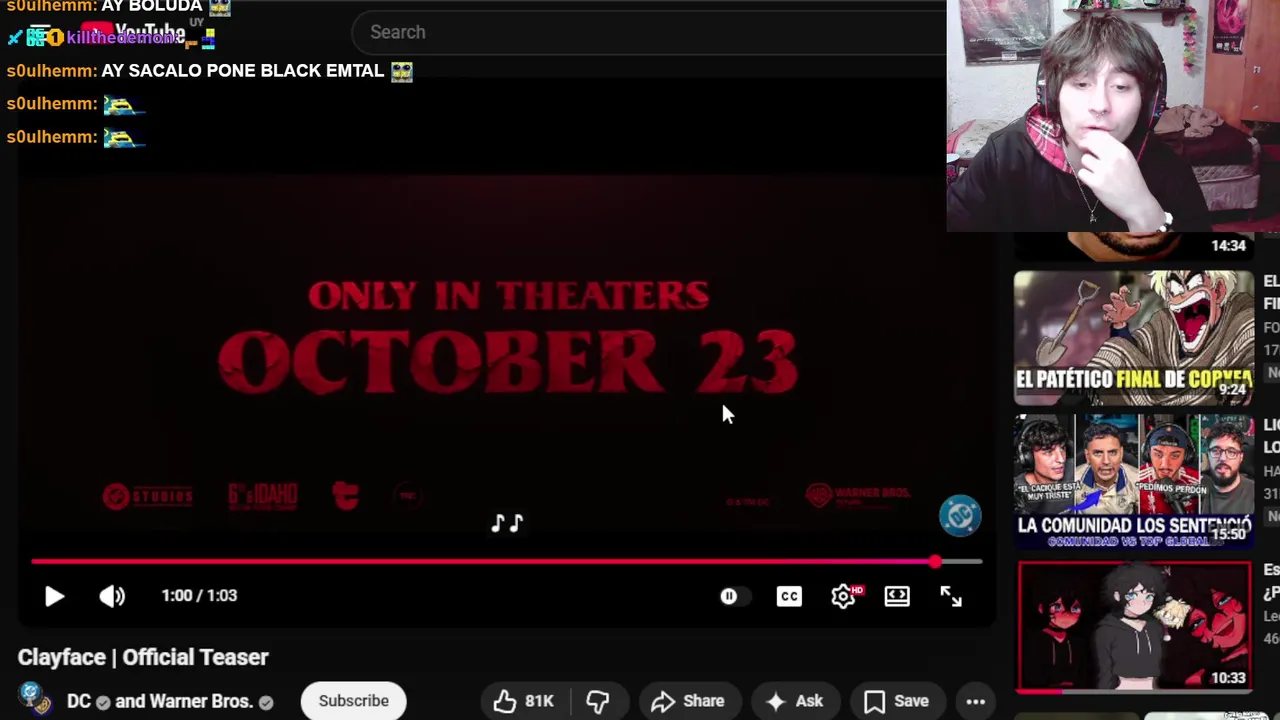Mute the video volume speaker icon

(x=112, y=596)
